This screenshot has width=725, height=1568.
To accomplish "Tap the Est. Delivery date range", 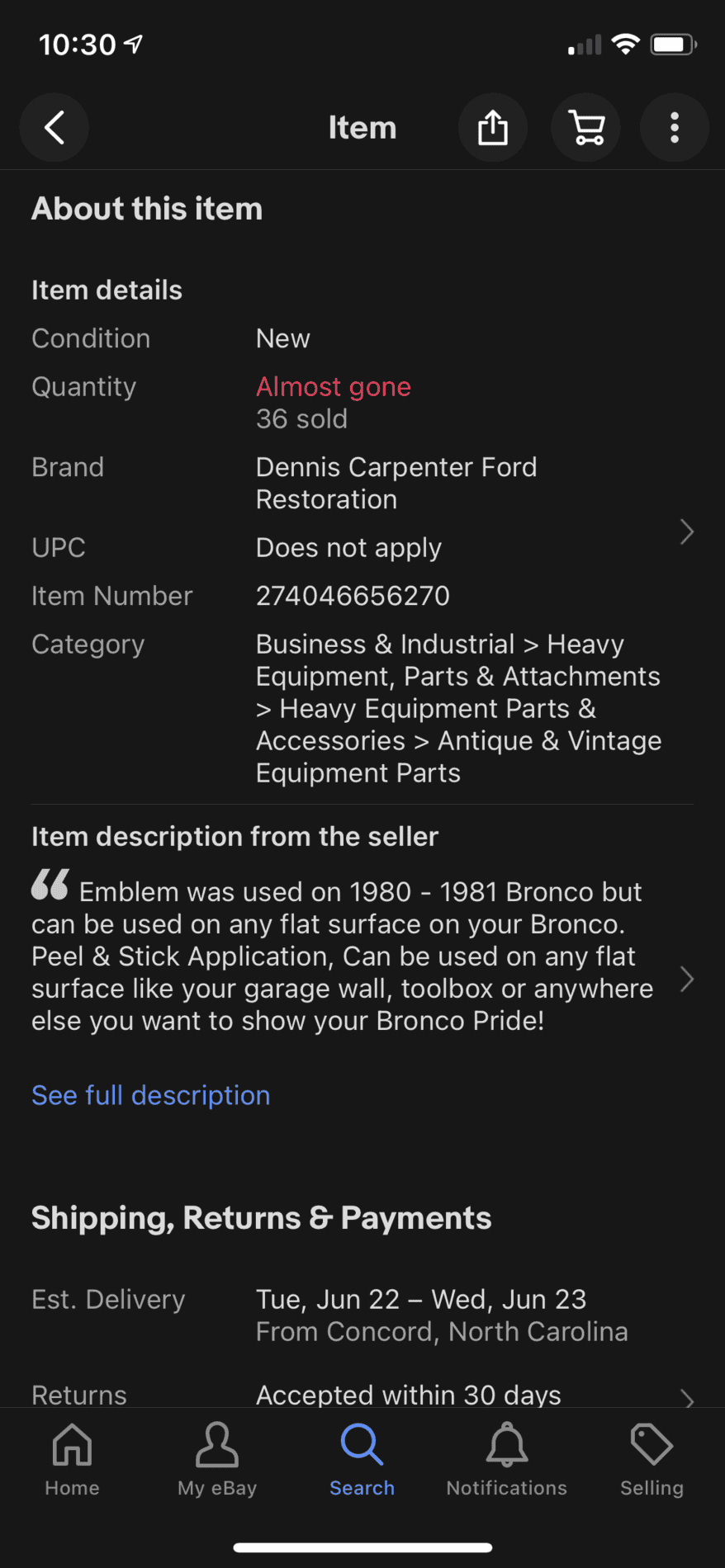I will click(x=421, y=1300).
